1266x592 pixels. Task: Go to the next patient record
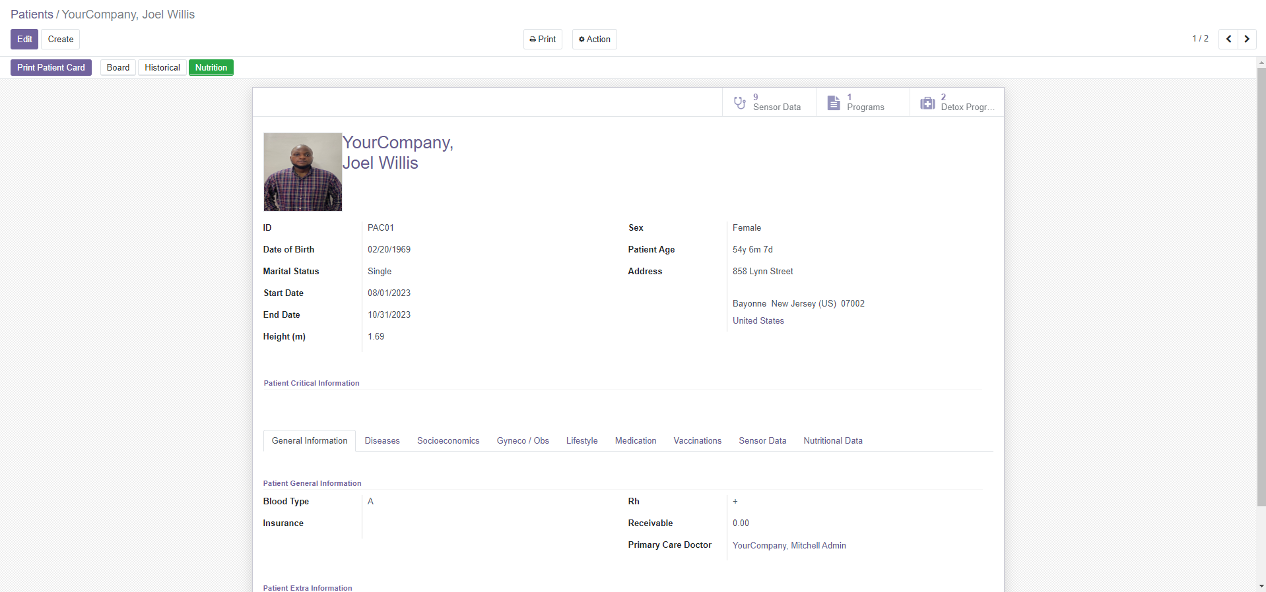(1247, 39)
